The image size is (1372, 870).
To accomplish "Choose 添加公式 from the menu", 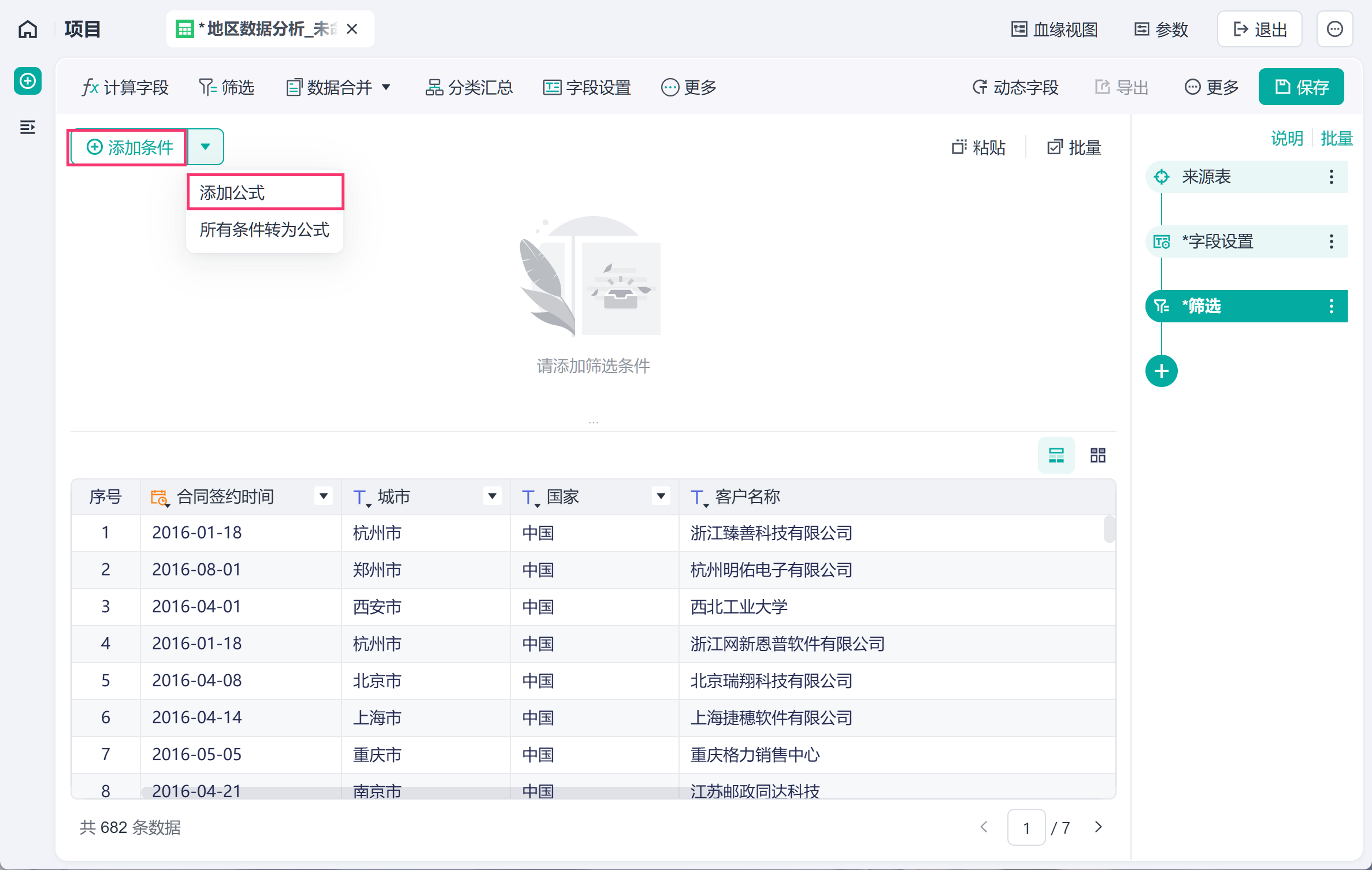I will coord(265,192).
